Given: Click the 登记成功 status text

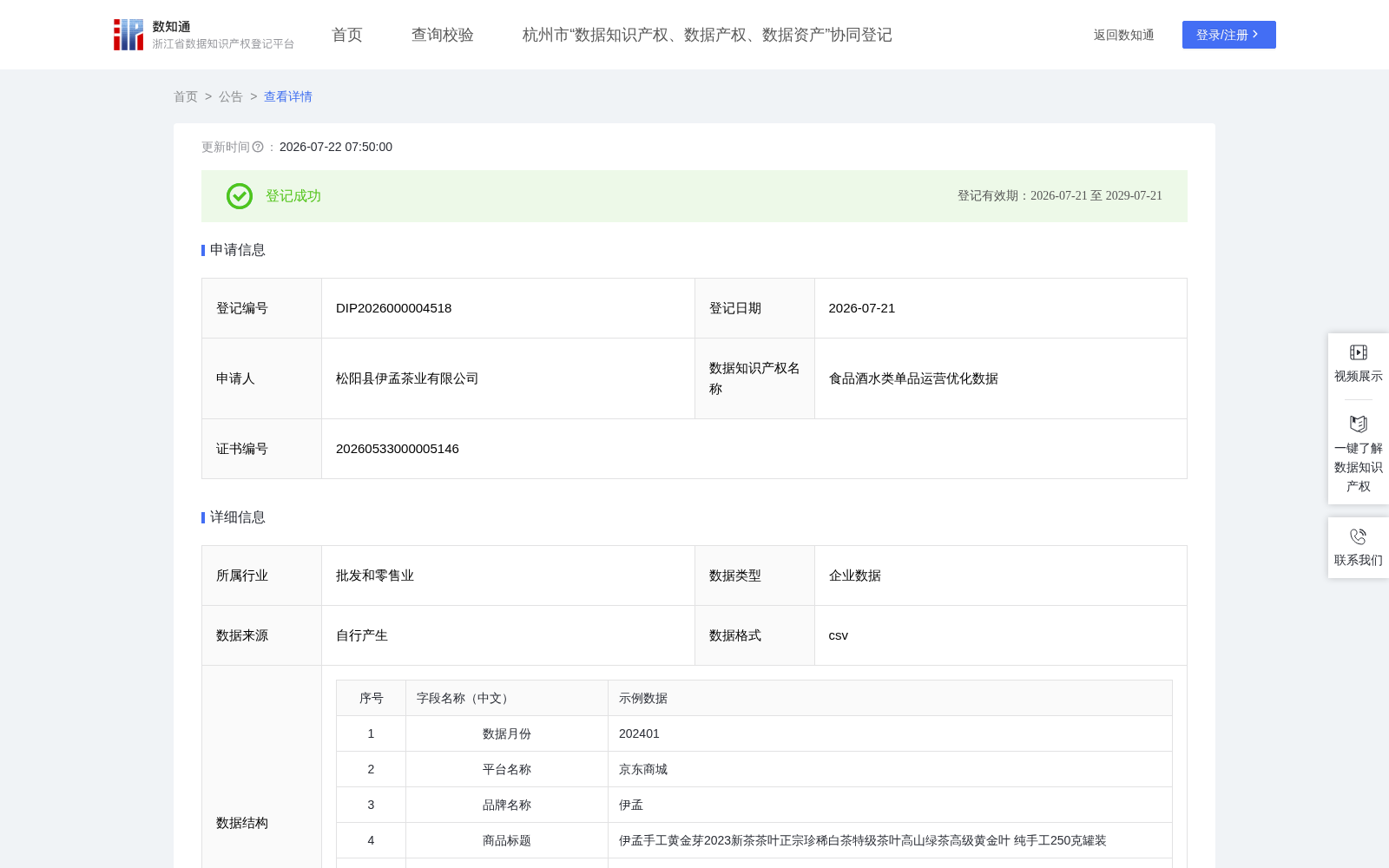Looking at the screenshot, I should (x=293, y=196).
